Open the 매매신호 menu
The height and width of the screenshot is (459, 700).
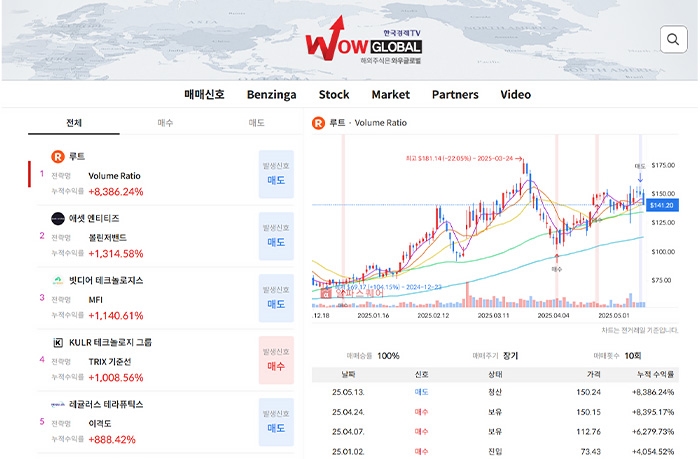coord(205,95)
